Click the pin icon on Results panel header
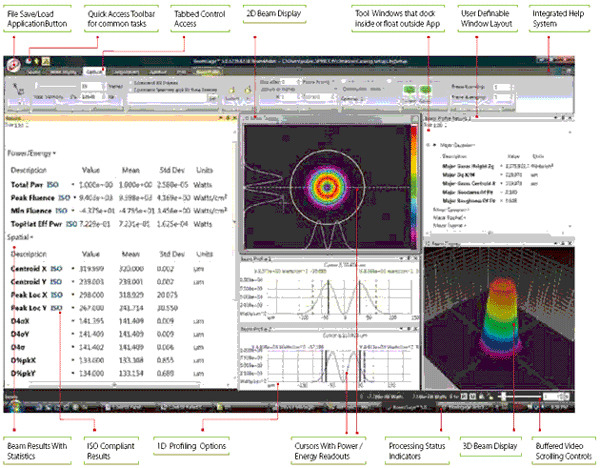The height and width of the screenshot is (468, 600). click(x=226, y=119)
